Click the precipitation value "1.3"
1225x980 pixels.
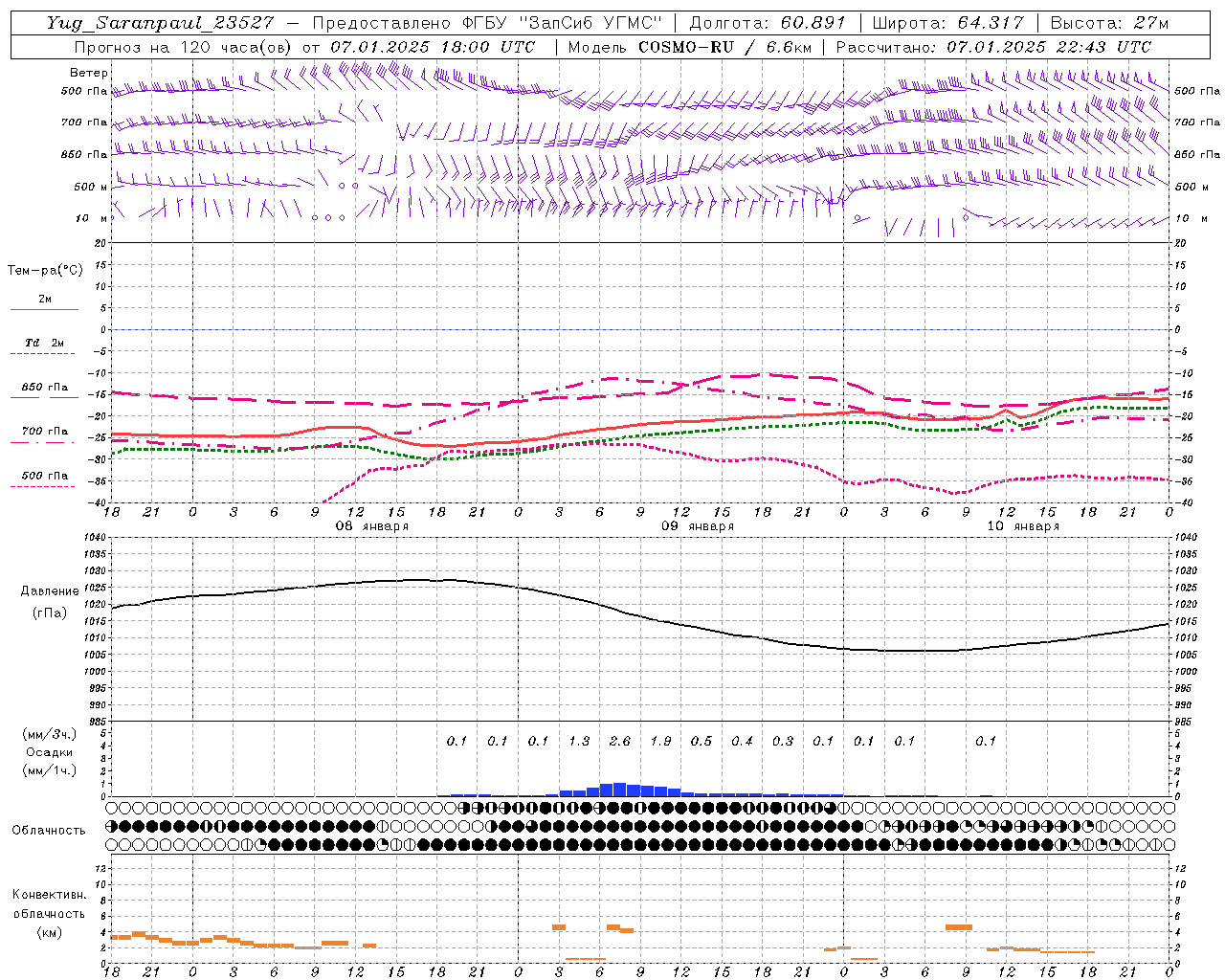point(579,741)
